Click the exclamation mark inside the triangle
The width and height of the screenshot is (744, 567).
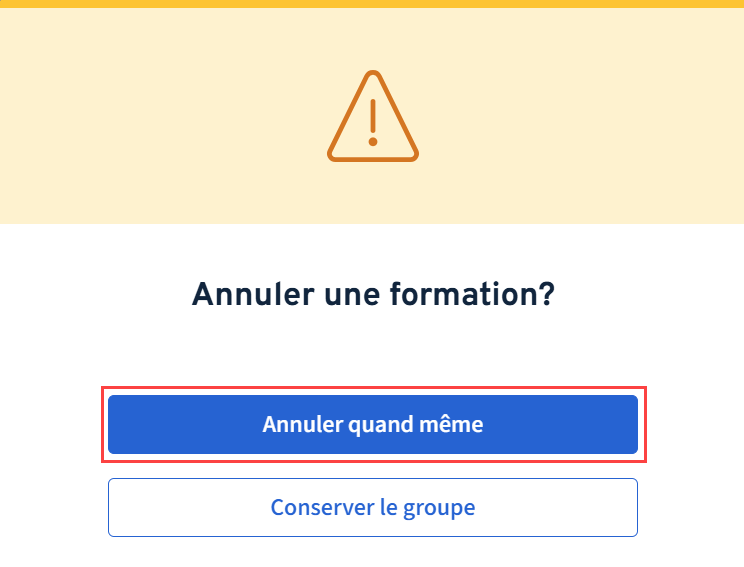pyautogui.click(x=373, y=122)
